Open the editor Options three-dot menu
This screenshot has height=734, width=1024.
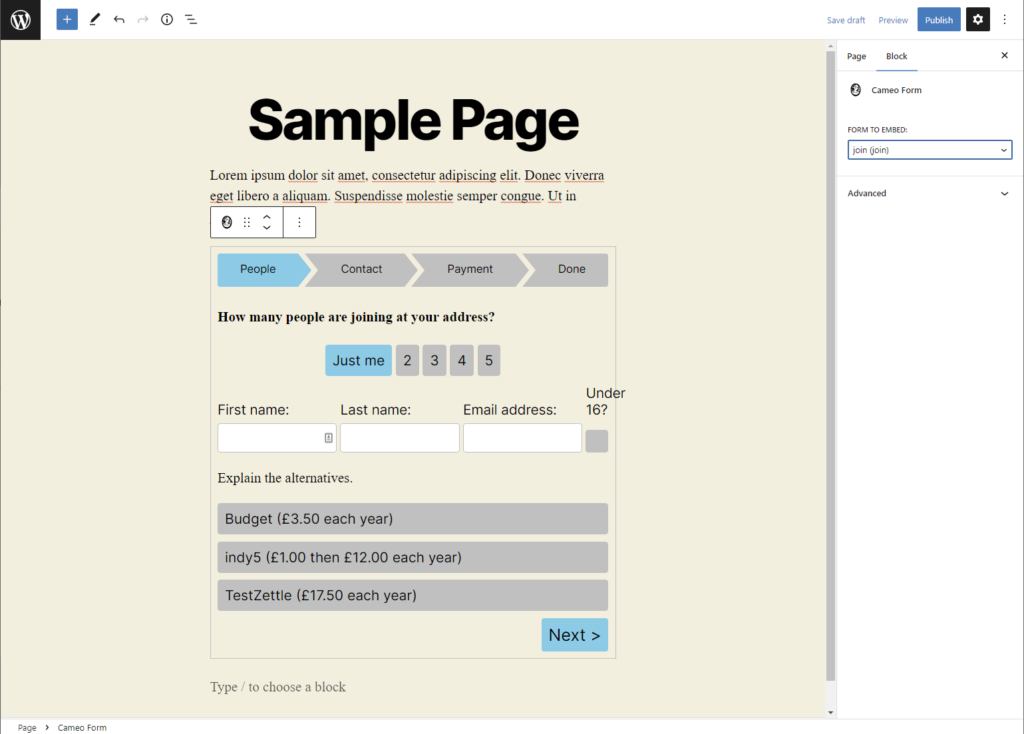[1004, 20]
